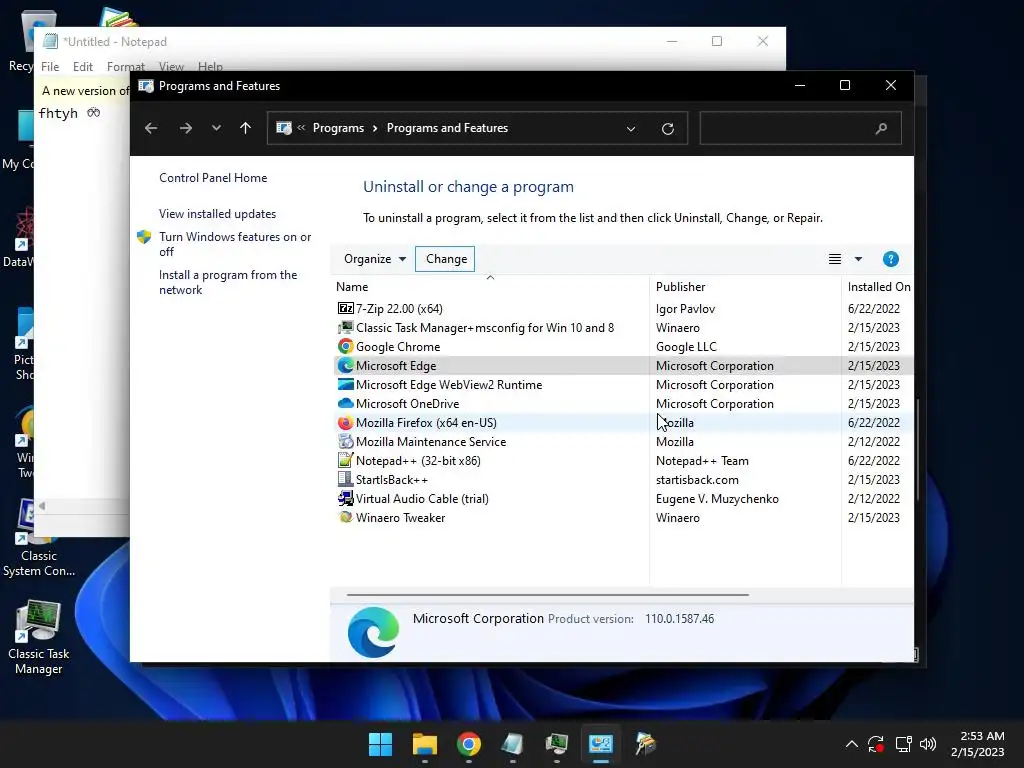
Task: Go back with the back arrow
Action: tap(151, 128)
